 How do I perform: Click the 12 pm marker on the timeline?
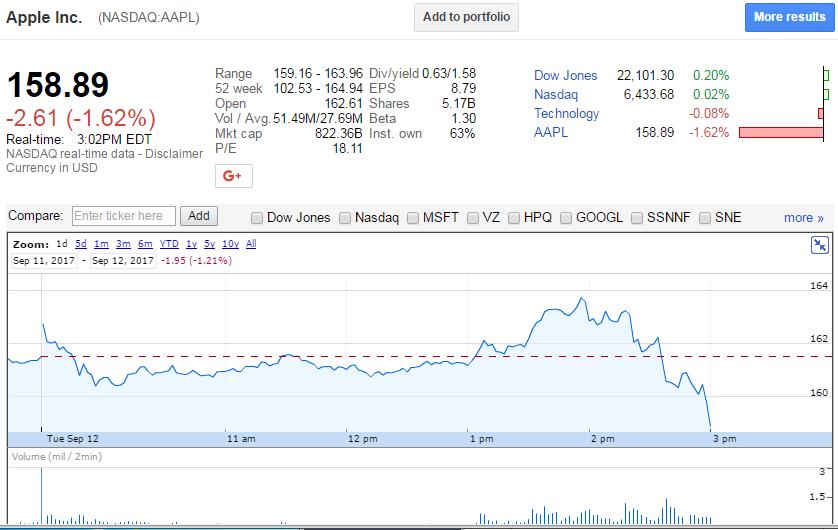[362, 439]
